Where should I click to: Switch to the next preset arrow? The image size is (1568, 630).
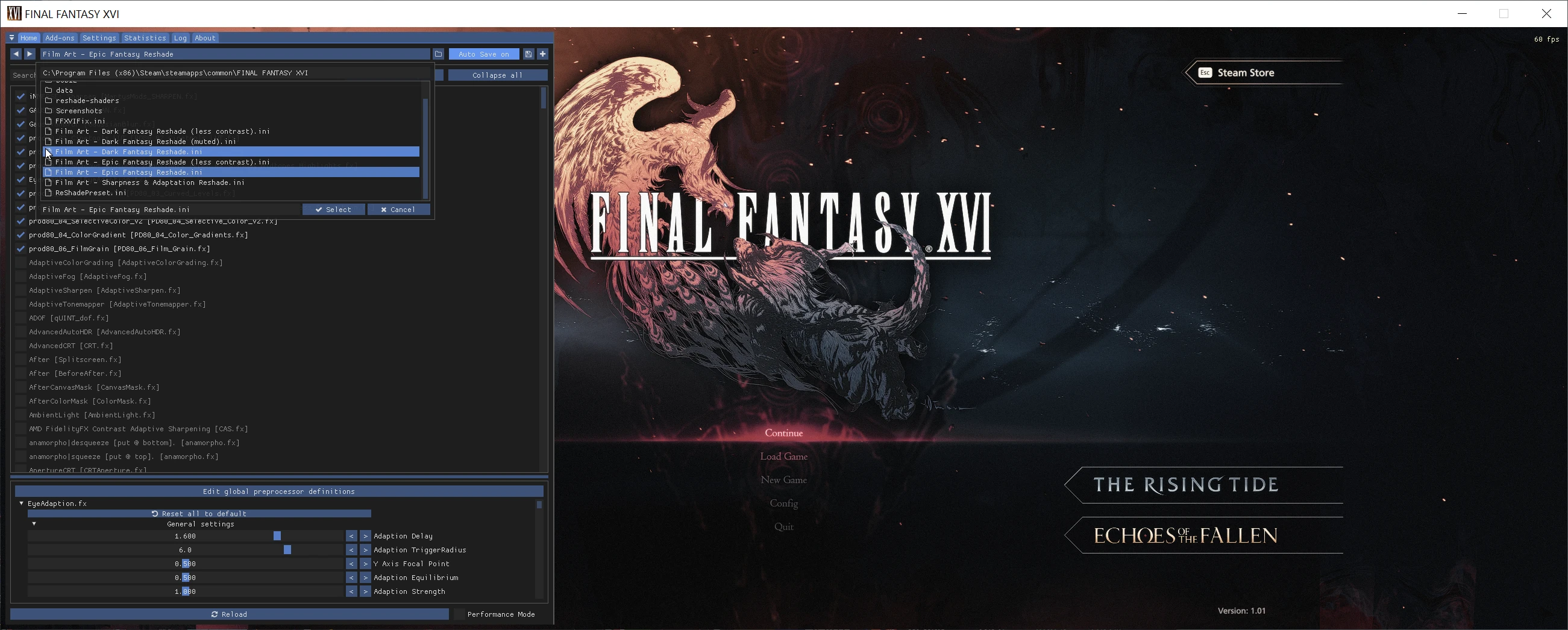click(29, 54)
